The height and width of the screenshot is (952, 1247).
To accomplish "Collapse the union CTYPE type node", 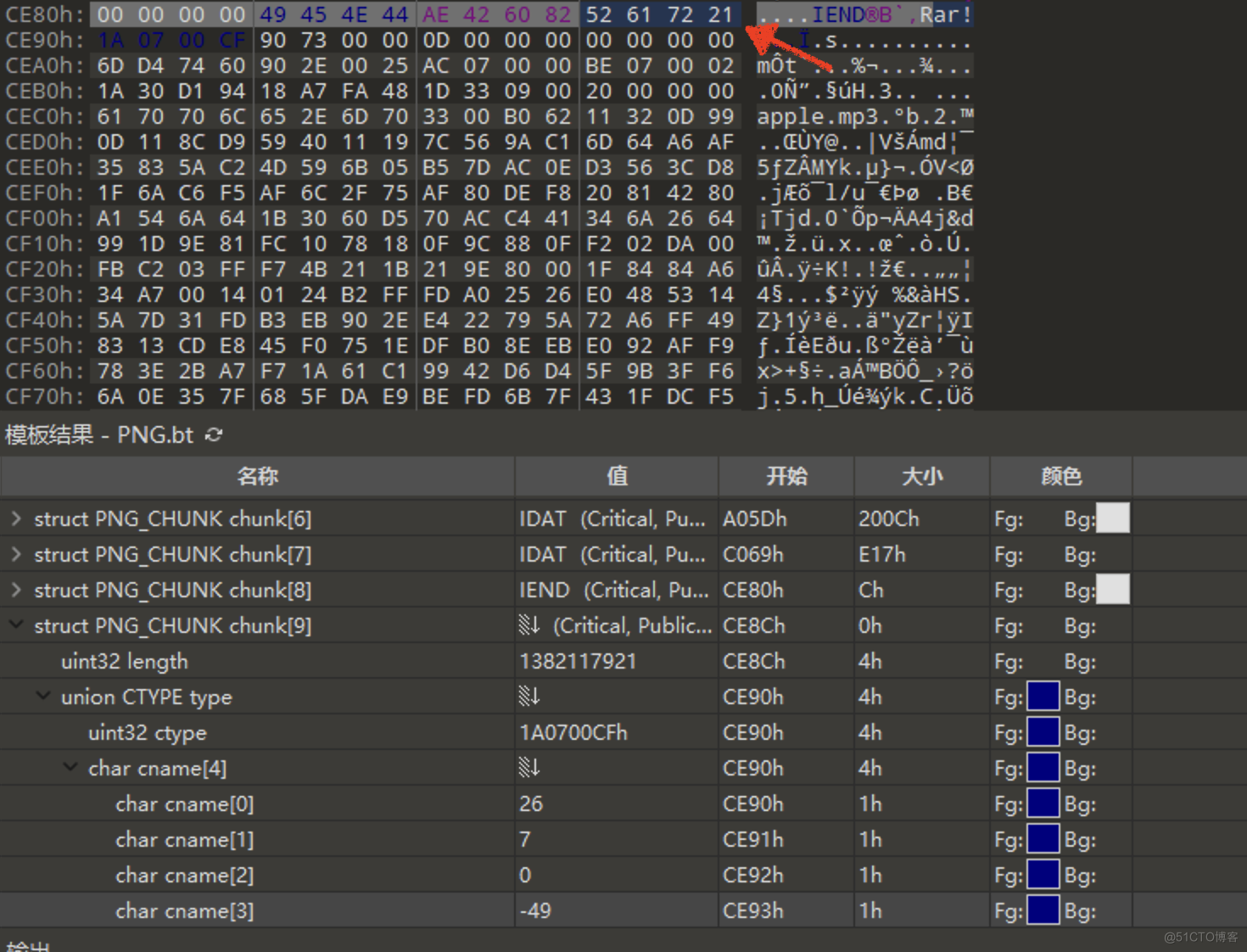I will coord(42,697).
